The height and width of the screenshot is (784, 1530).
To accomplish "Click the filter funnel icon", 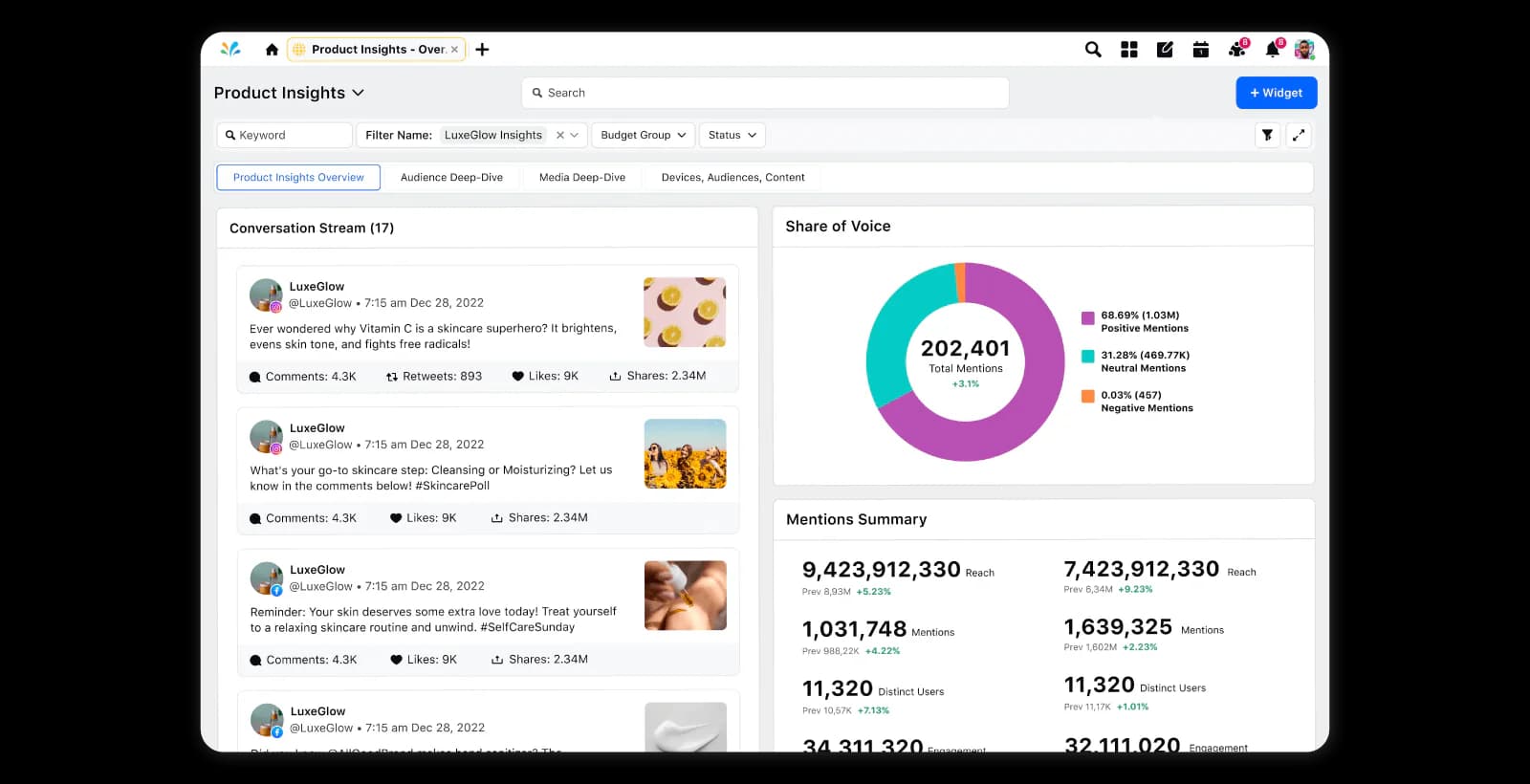I will [x=1267, y=135].
